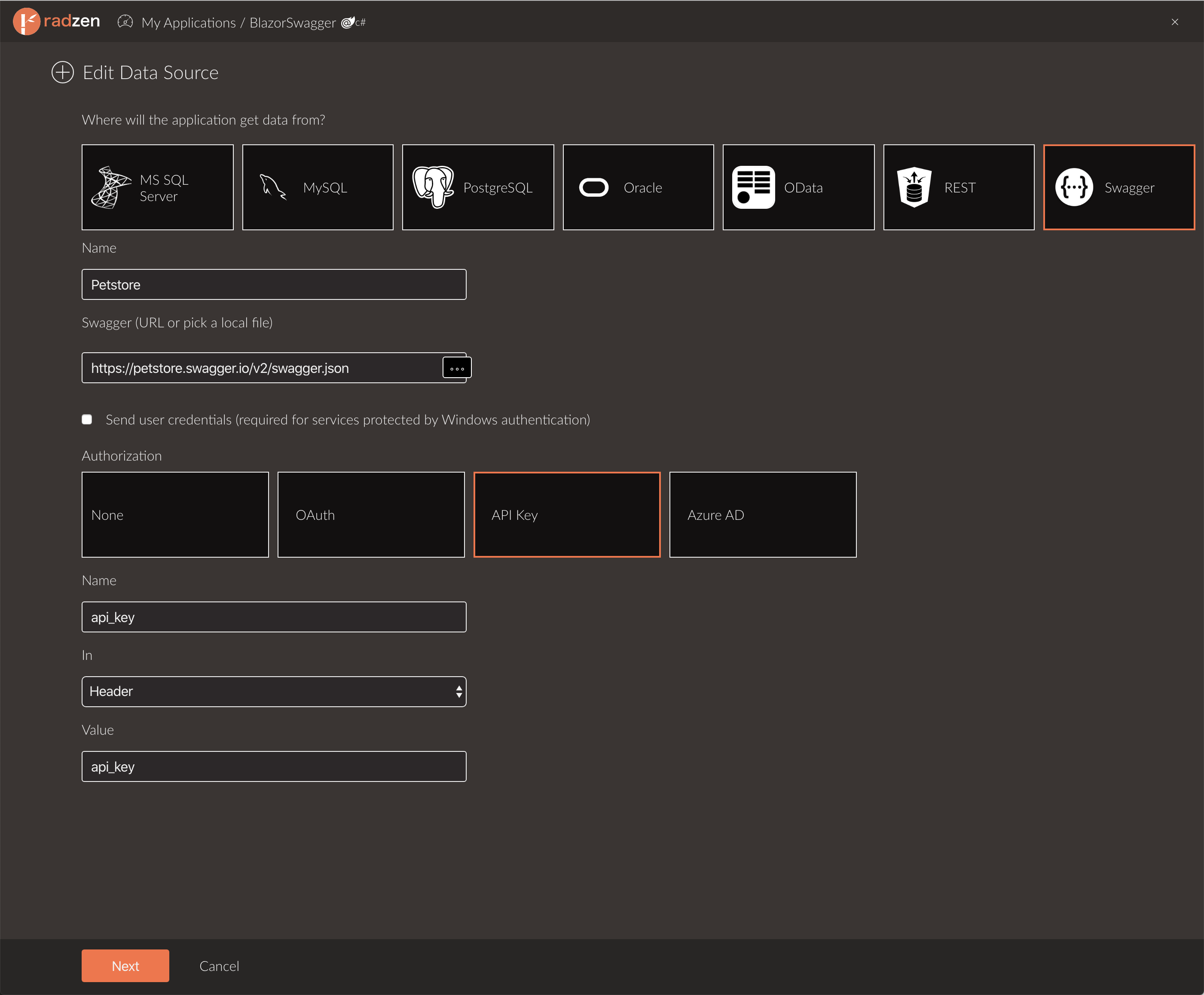Open the dashboard gauge icon beside My Applications

[125, 22]
